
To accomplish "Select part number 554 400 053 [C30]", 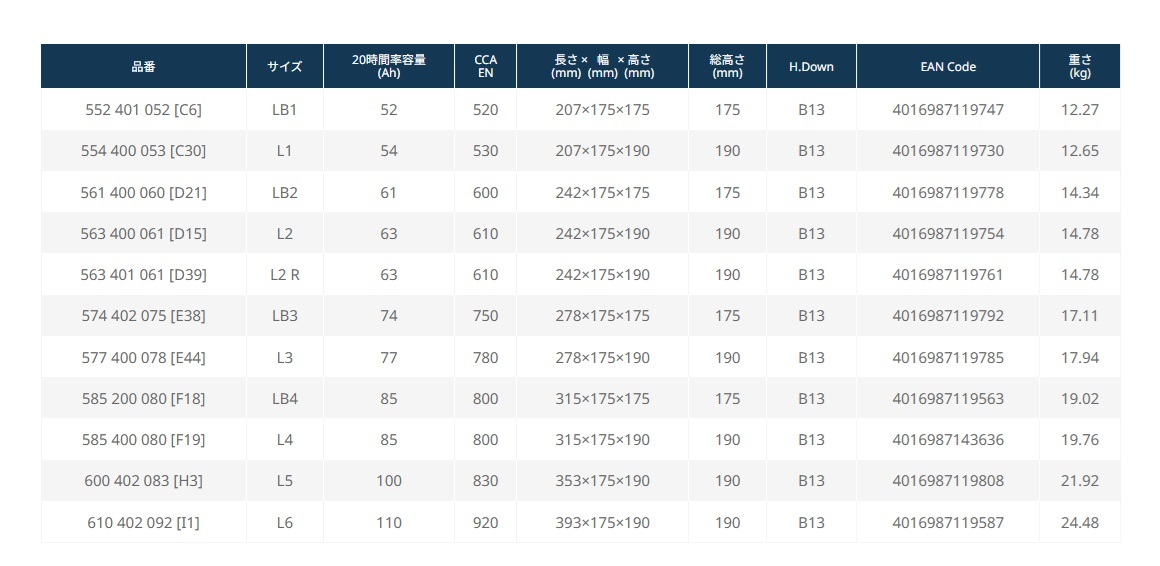I will [x=143, y=151].
